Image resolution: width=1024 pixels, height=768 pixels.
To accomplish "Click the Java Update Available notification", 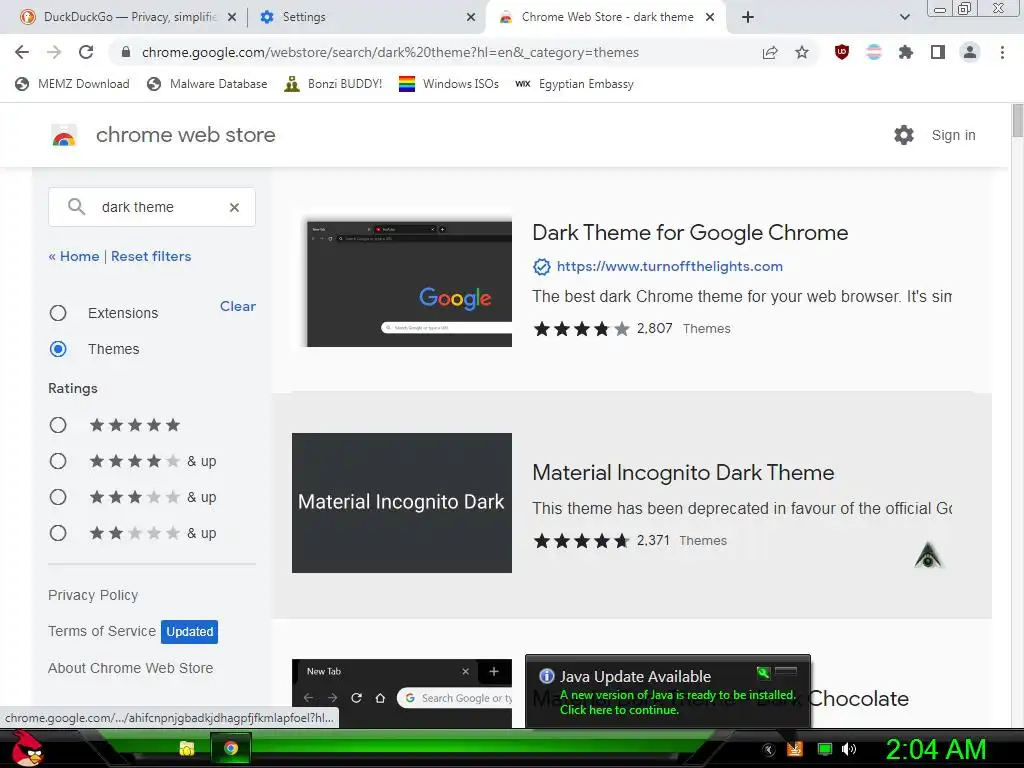I will click(667, 692).
